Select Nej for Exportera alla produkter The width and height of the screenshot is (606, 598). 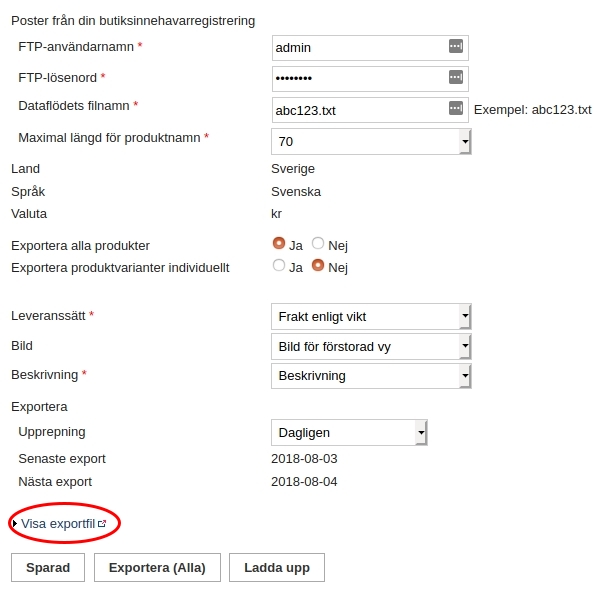click(318, 244)
